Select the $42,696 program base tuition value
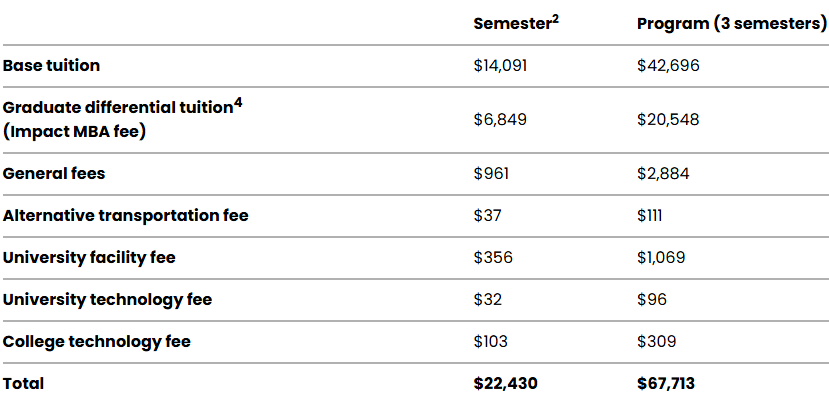829x405 pixels. coord(668,66)
